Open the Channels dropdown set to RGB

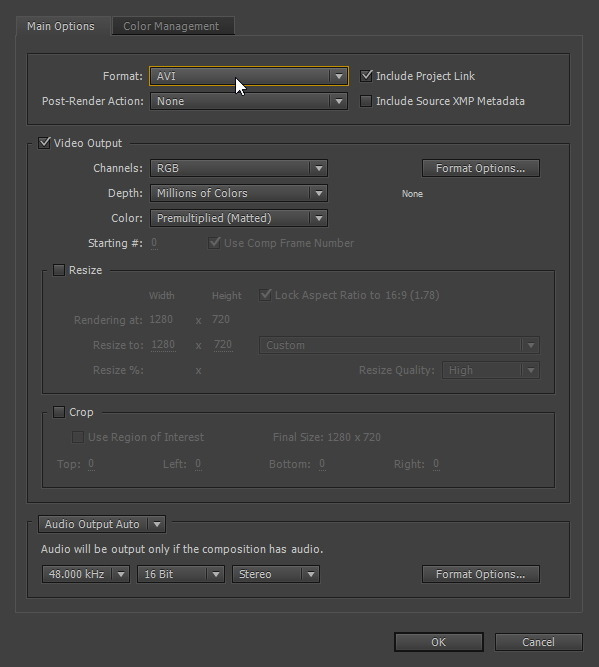tap(239, 168)
